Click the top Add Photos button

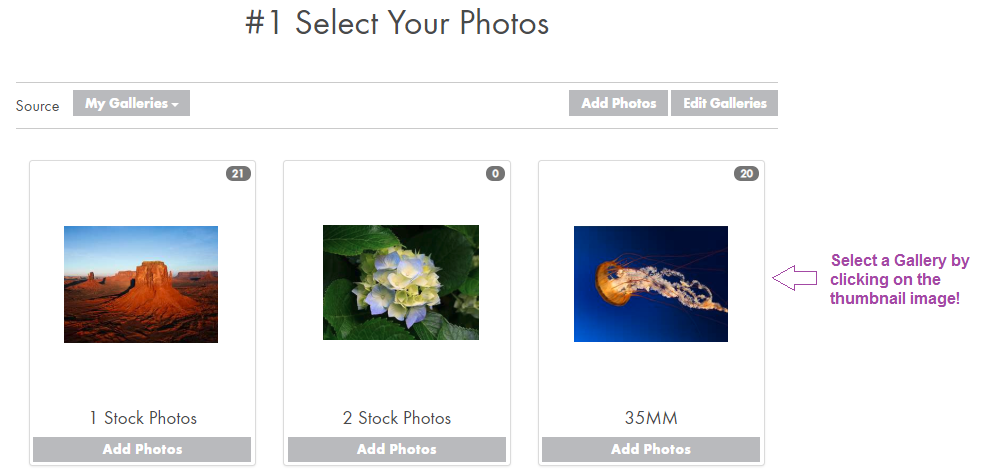click(618, 103)
